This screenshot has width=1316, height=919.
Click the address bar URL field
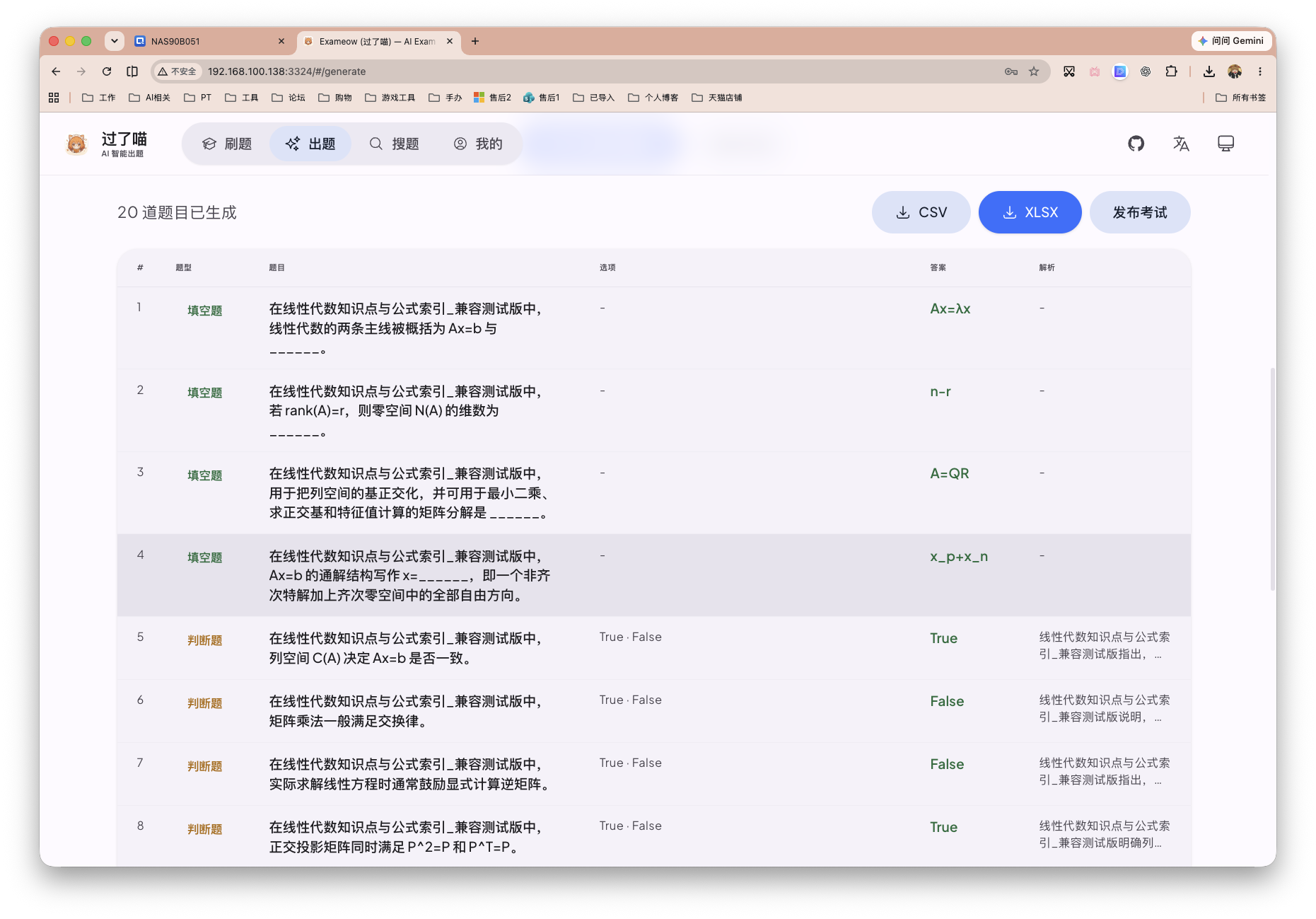click(601, 71)
